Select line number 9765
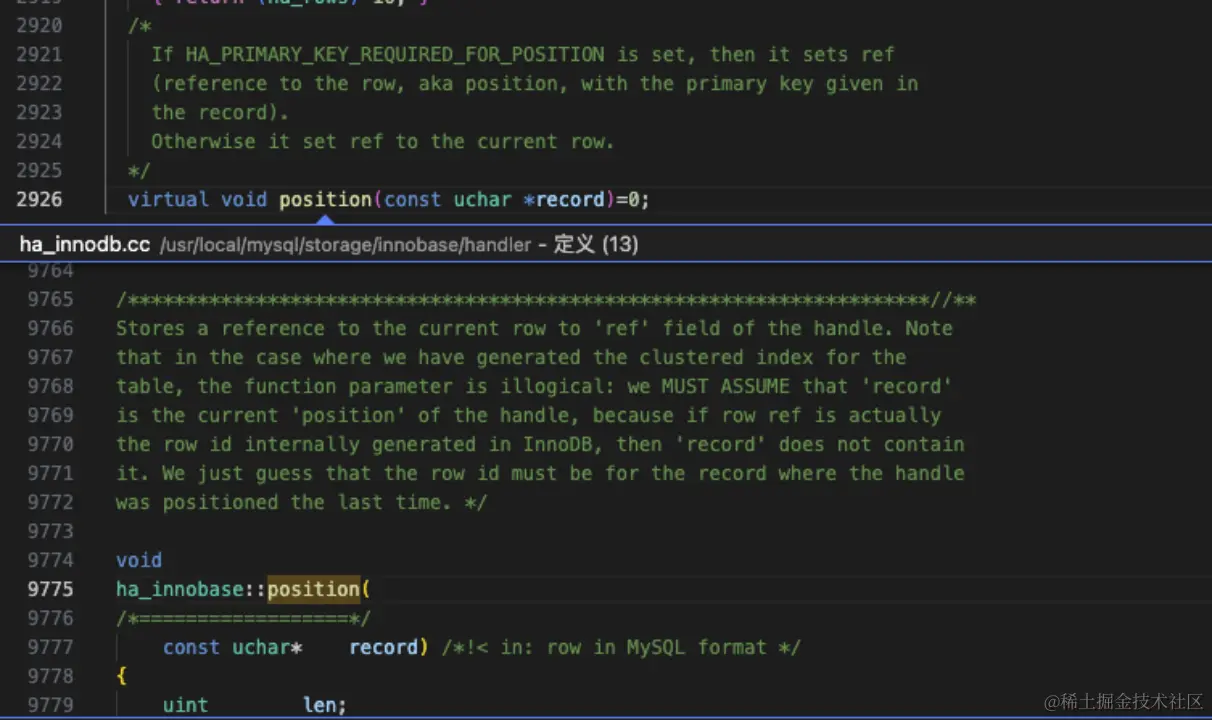Image resolution: width=1212 pixels, height=720 pixels. tap(51, 299)
